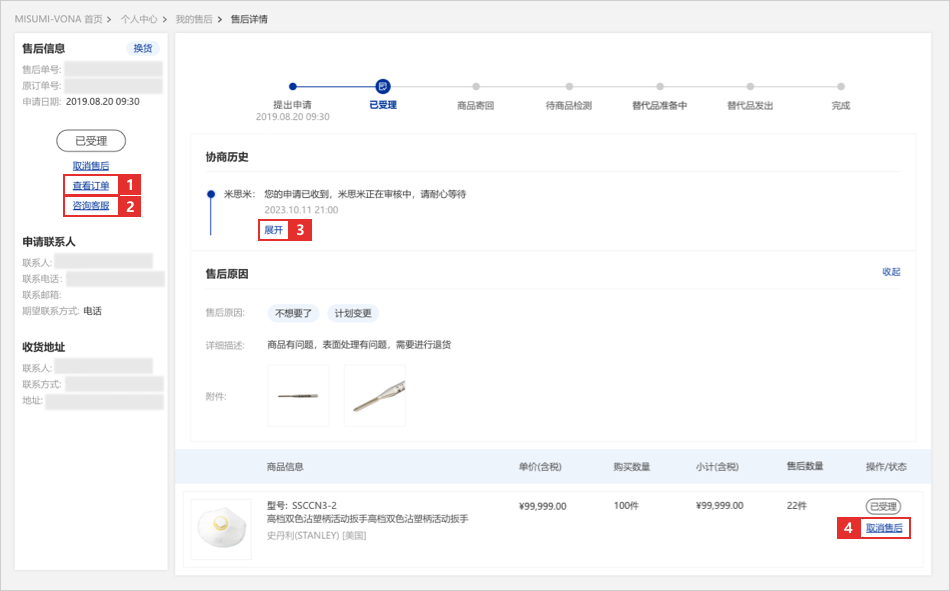Click the 商品寄回 step dot
The image size is (950, 591).
[476, 87]
